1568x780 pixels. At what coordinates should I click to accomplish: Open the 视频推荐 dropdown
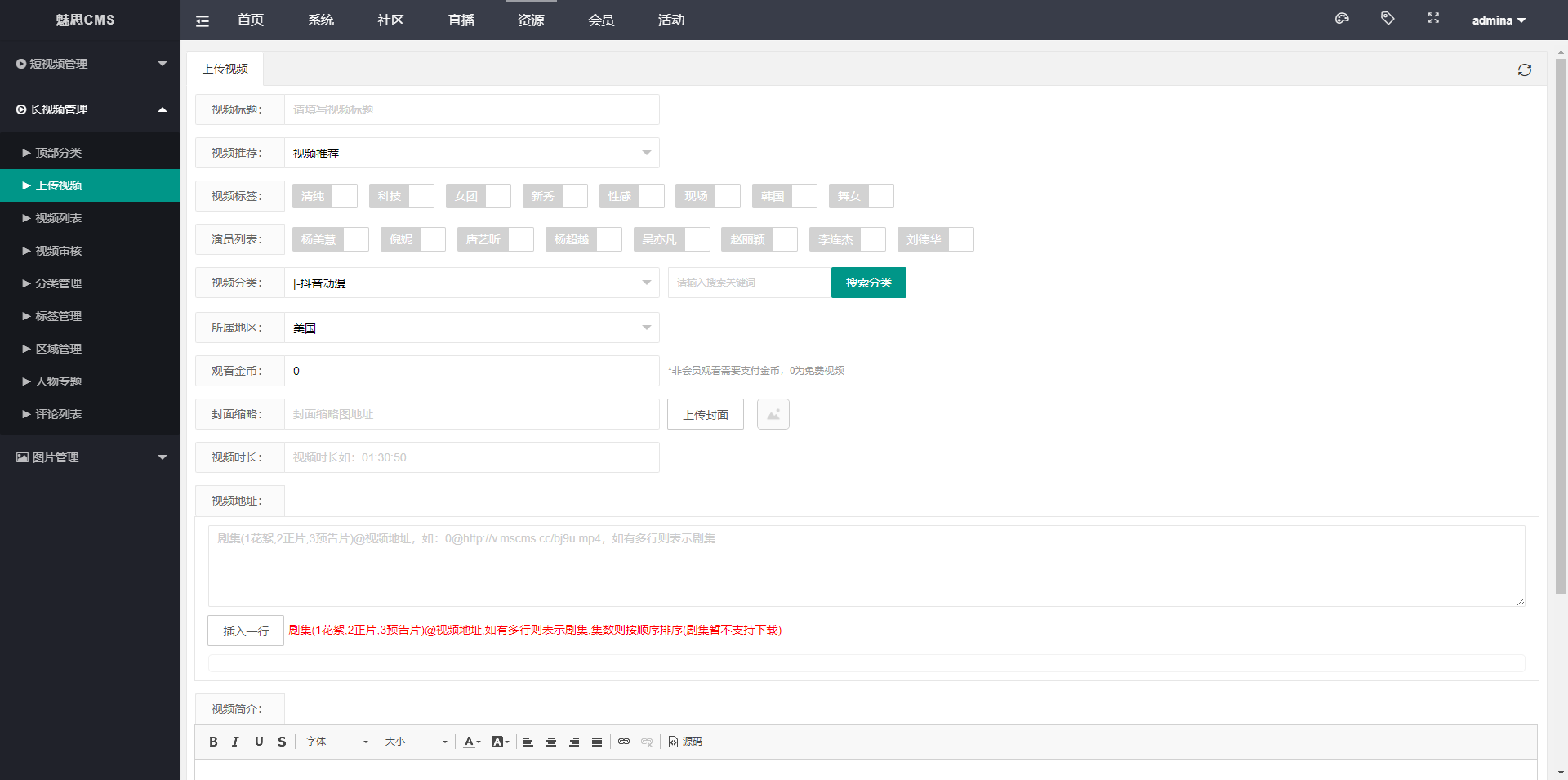472,153
